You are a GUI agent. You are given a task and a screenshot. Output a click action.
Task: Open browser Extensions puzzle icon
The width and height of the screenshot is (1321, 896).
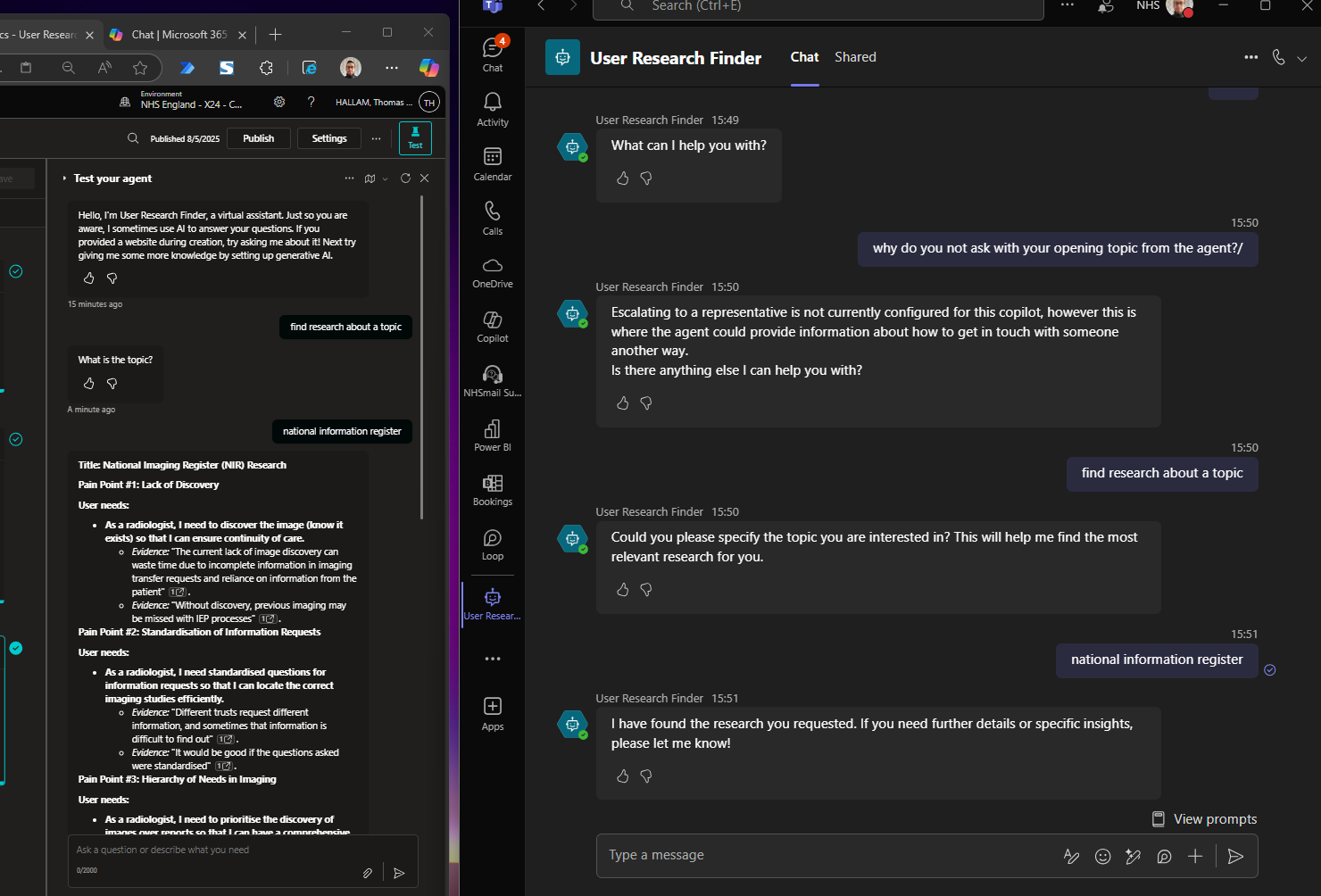point(266,68)
